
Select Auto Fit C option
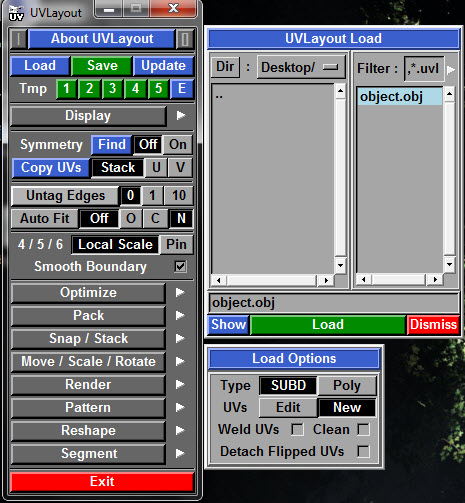pyautogui.click(x=155, y=219)
